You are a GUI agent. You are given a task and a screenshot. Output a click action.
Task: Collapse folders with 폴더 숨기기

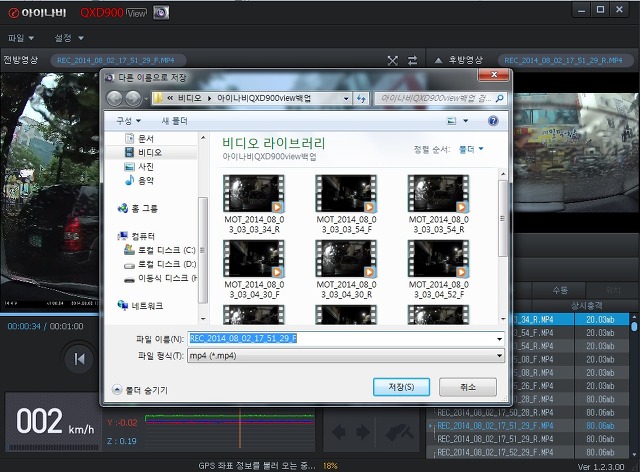(140, 390)
